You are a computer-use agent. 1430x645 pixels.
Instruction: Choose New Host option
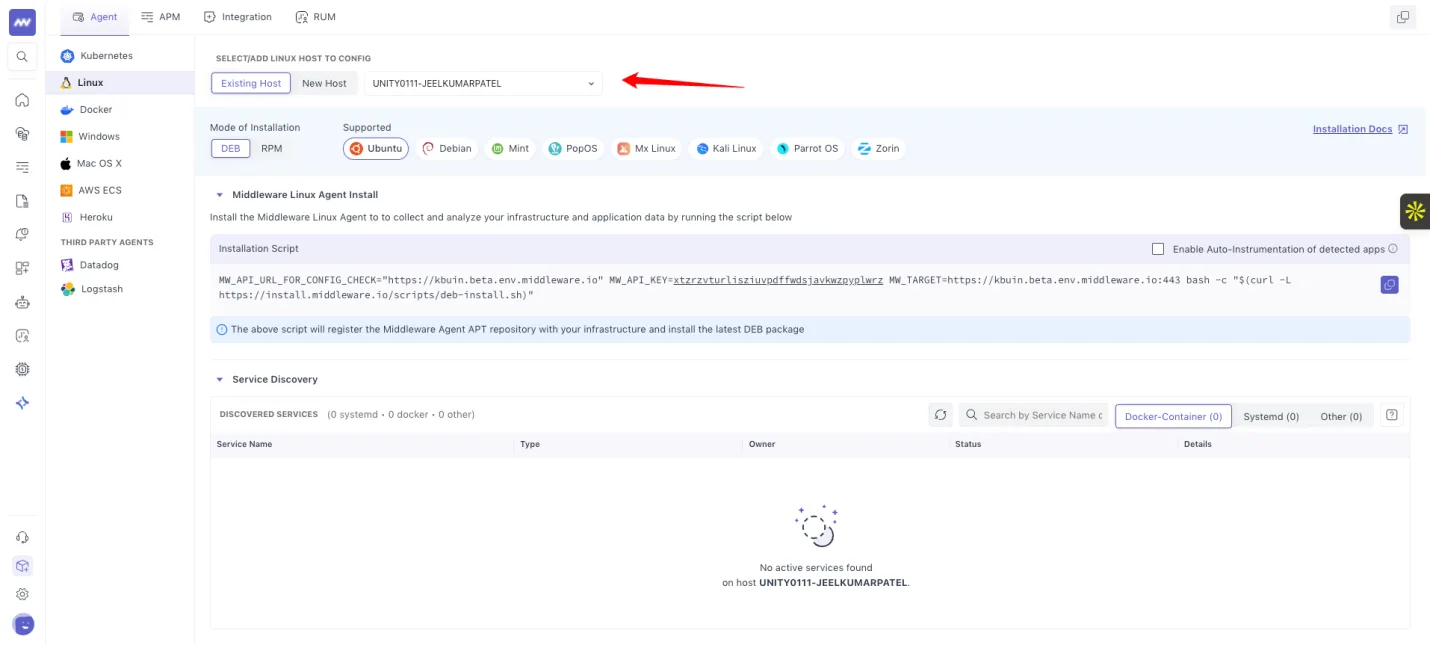point(324,83)
